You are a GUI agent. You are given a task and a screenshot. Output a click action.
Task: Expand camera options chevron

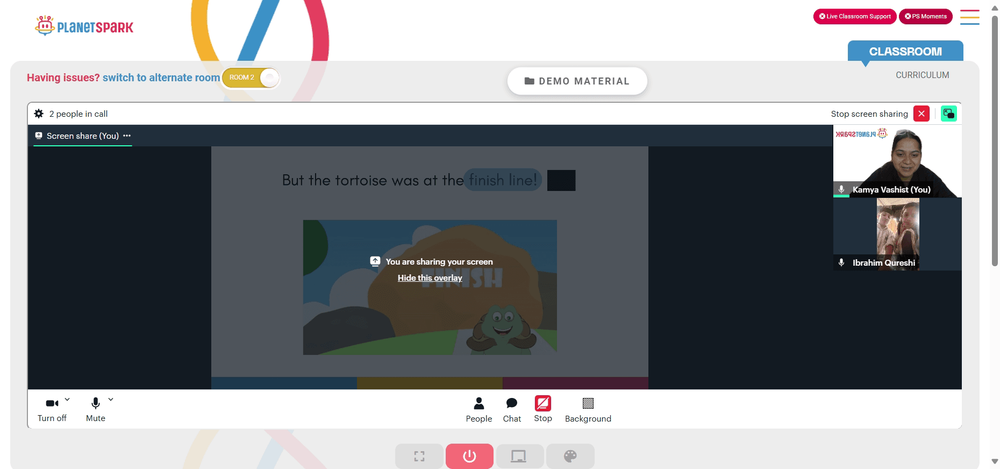[x=68, y=399]
